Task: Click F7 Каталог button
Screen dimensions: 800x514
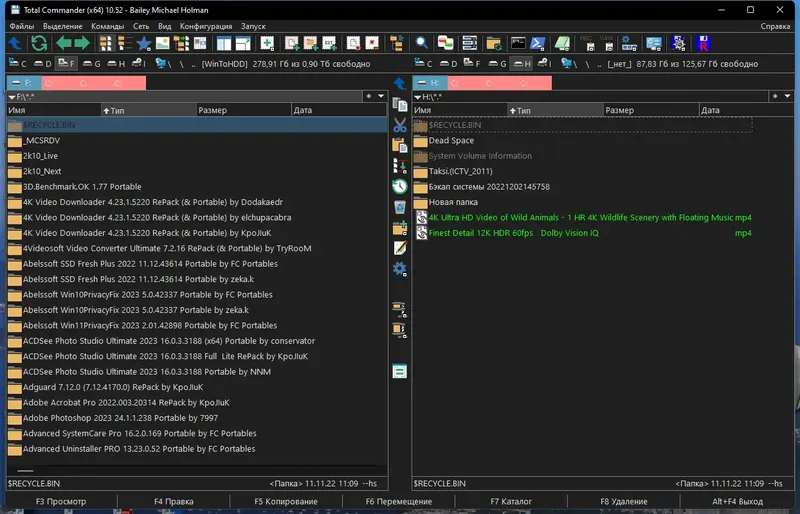Action: 511,501
